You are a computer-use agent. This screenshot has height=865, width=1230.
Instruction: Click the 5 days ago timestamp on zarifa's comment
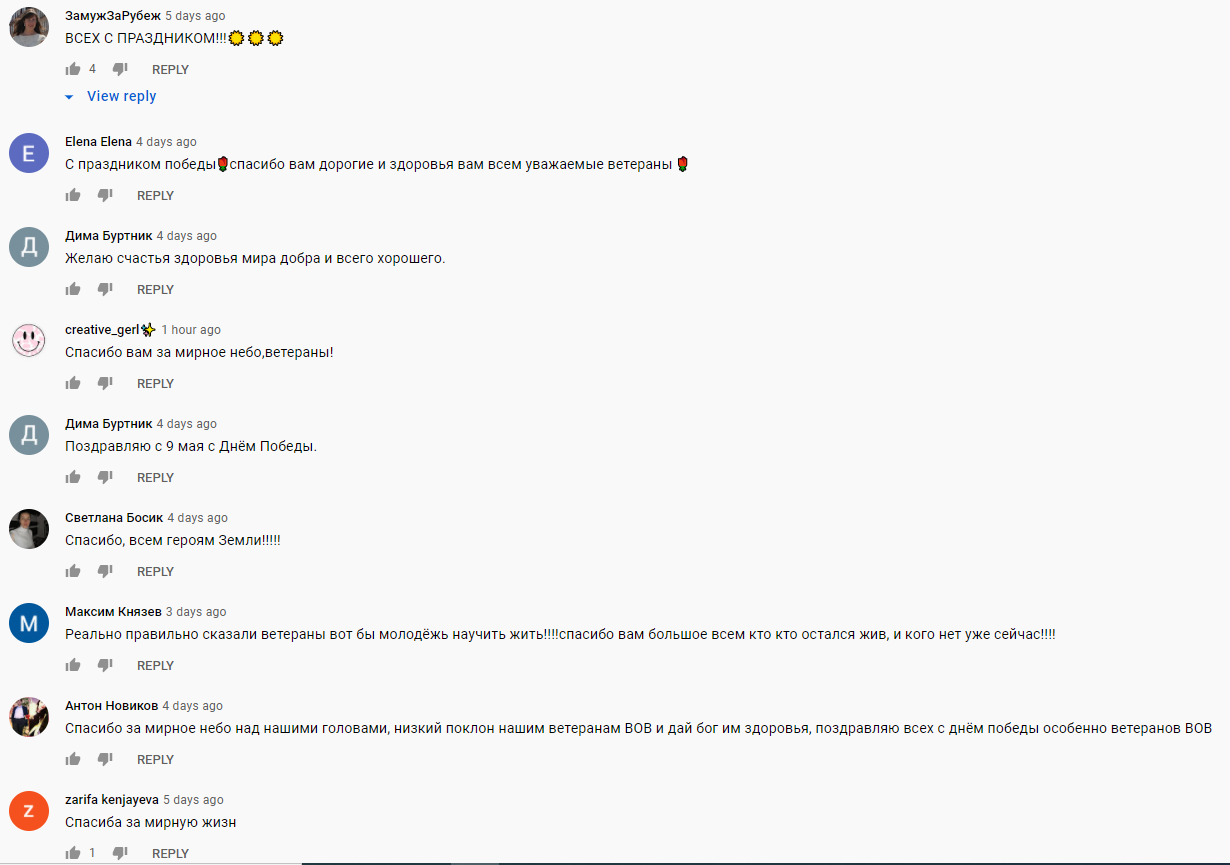pos(194,799)
